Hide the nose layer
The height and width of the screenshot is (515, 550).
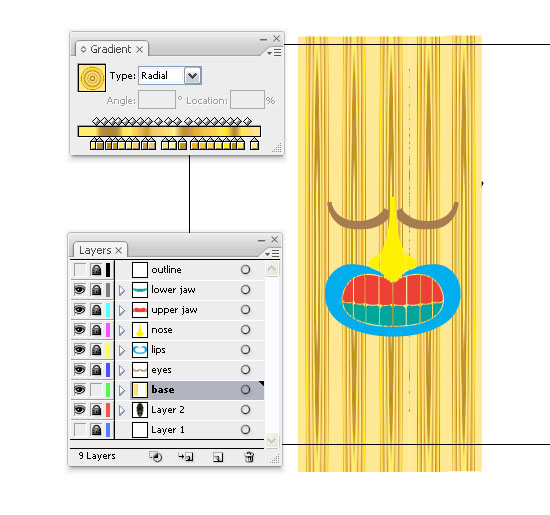(x=80, y=330)
